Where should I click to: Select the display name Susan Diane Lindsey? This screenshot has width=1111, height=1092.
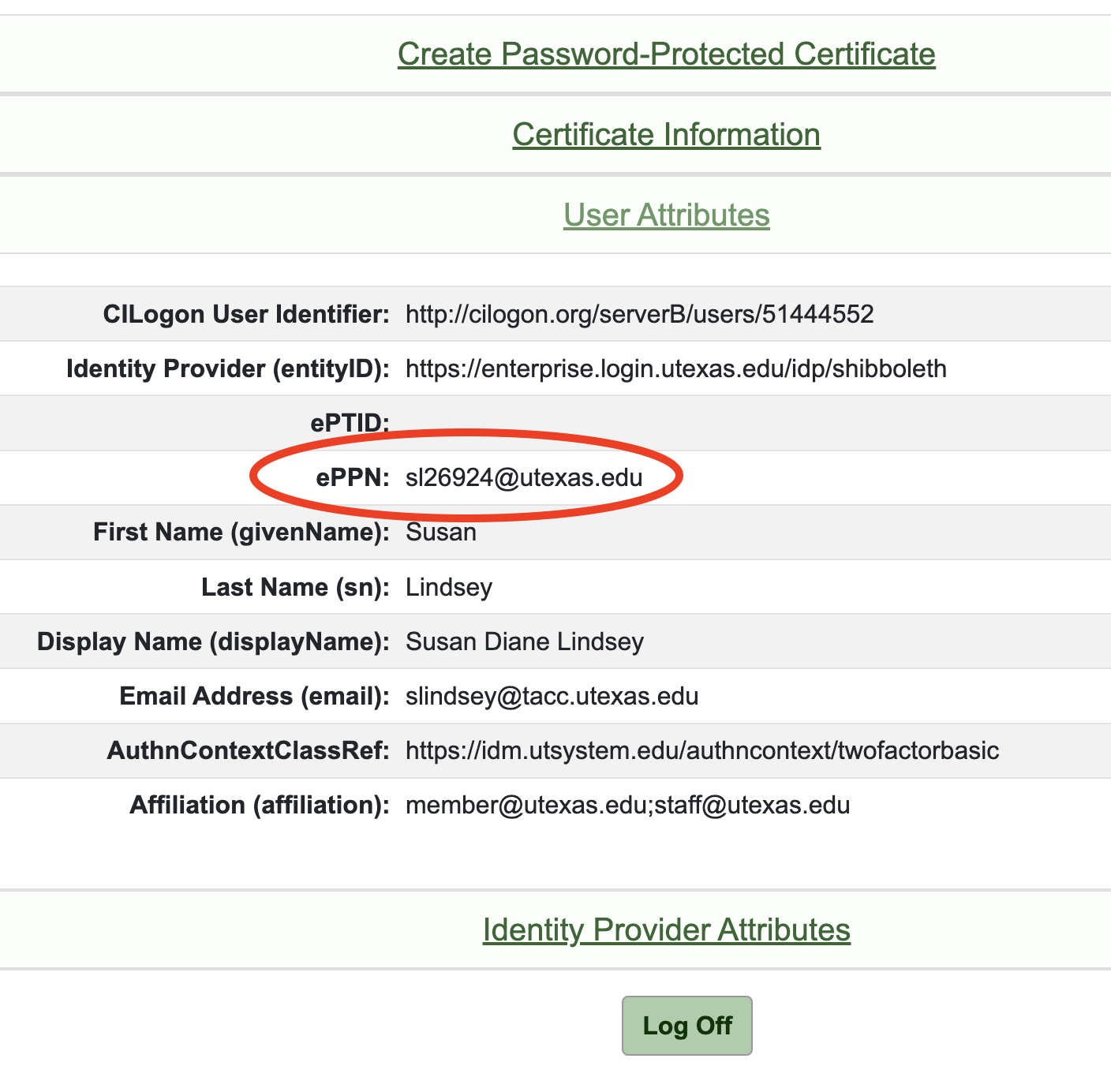525,642
